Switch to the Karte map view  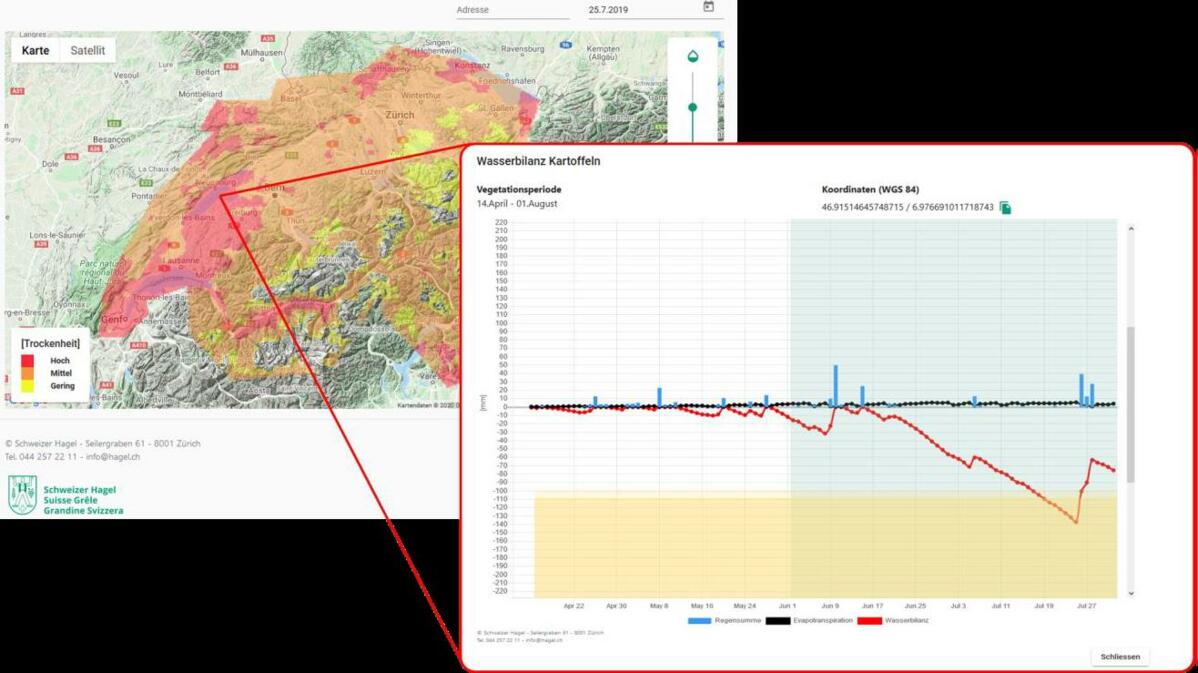tap(35, 50)
